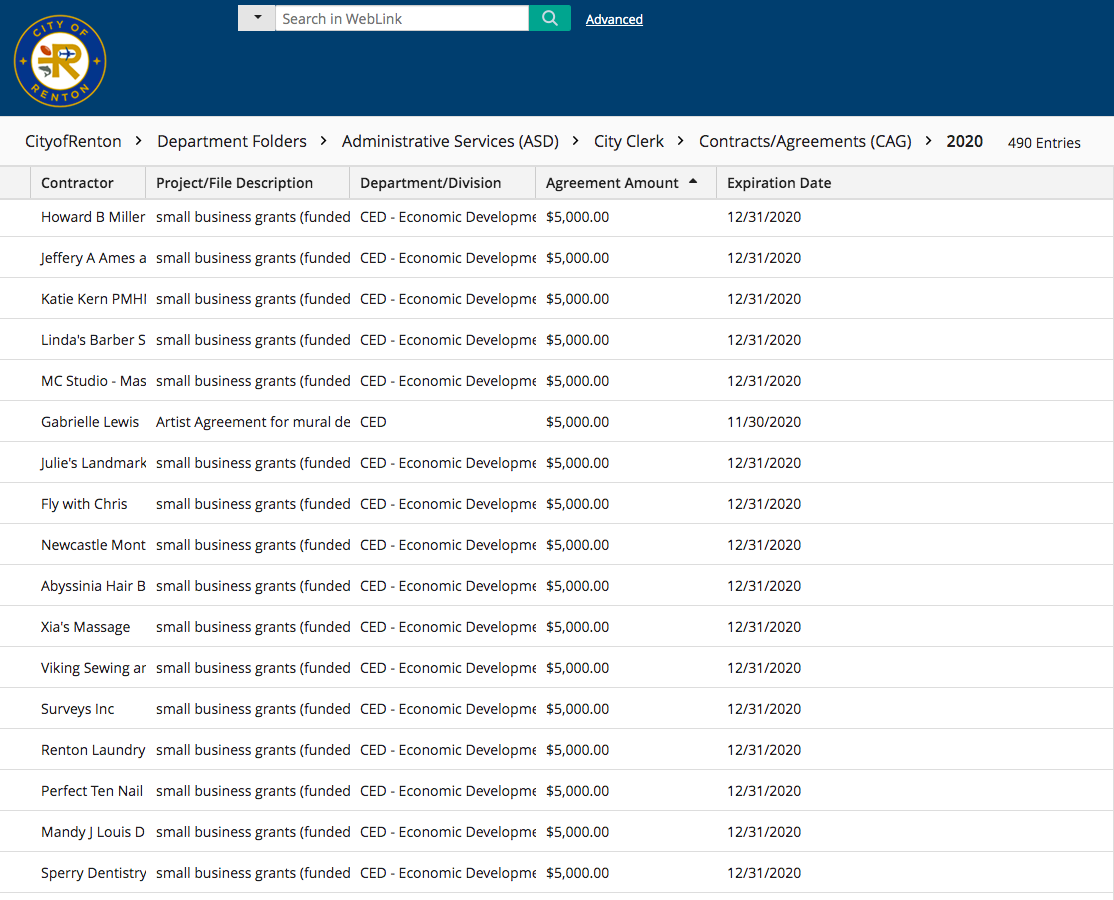The width and height of the screenshot is (1114, 900).
Task: Navigate to Department Folders breadcrumb
Action: point(232,142)
